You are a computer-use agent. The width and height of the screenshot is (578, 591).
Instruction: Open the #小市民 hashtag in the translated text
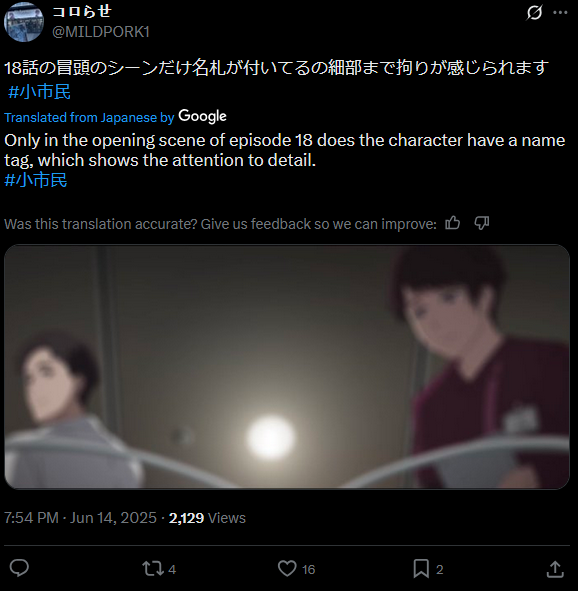click(36, 180)
